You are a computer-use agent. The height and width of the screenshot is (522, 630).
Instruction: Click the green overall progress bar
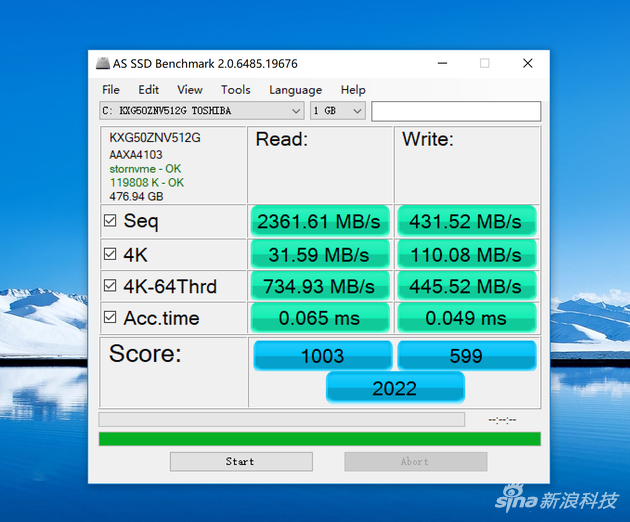pyautogui.click(x=320, y=439)
